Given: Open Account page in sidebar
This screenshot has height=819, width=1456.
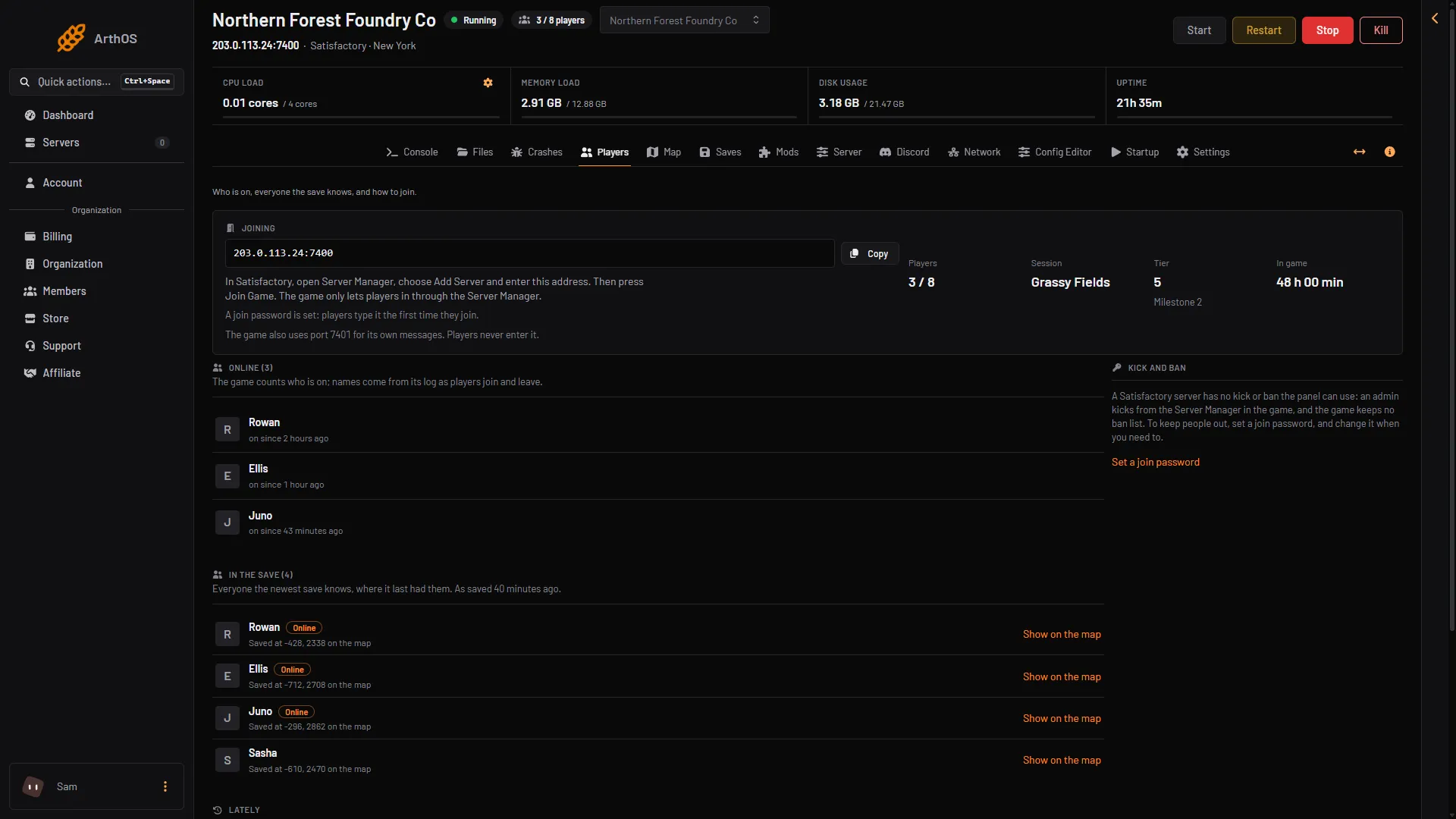Looking at the screenshot, I should point(96,183).
